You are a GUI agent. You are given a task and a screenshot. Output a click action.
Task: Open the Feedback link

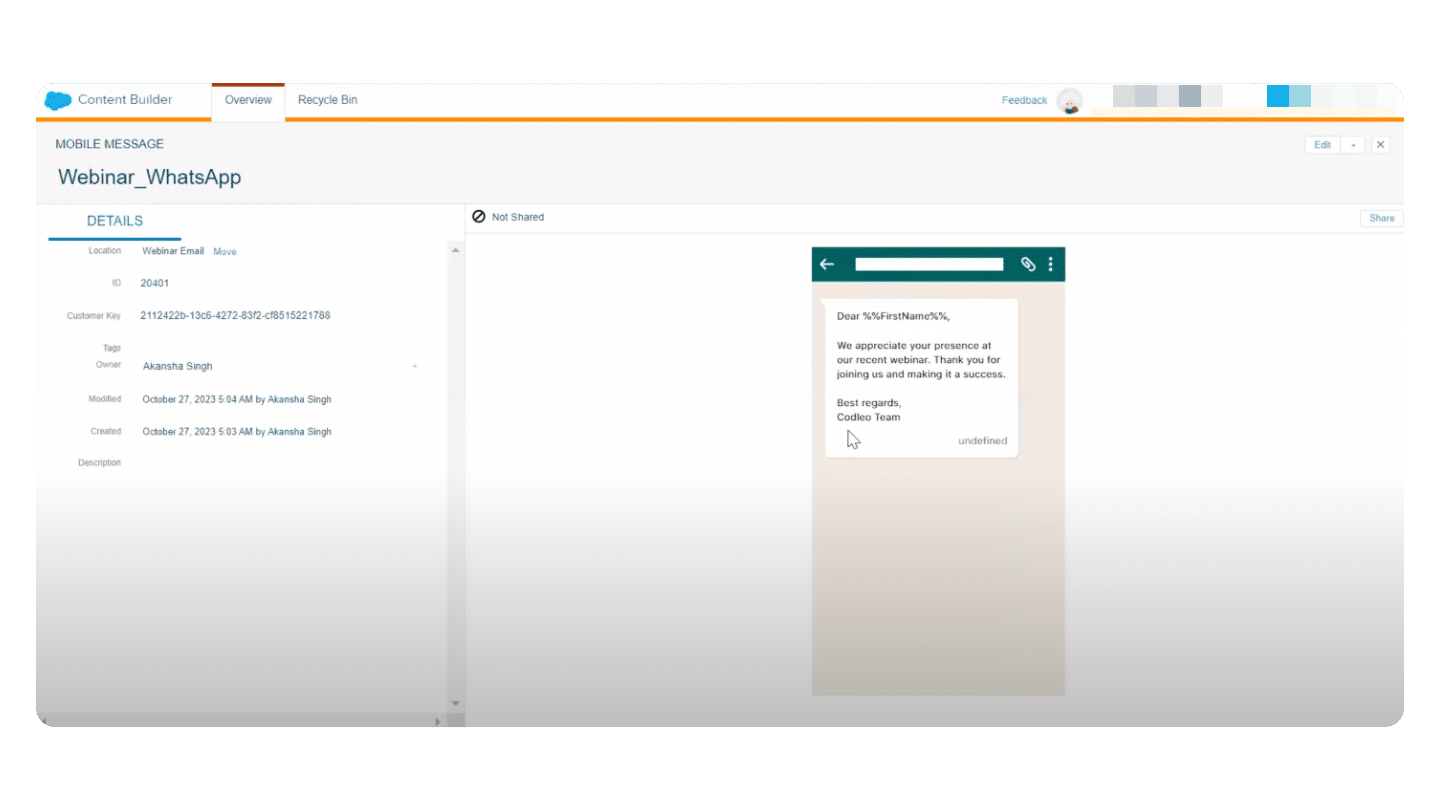pos(1024,100)
